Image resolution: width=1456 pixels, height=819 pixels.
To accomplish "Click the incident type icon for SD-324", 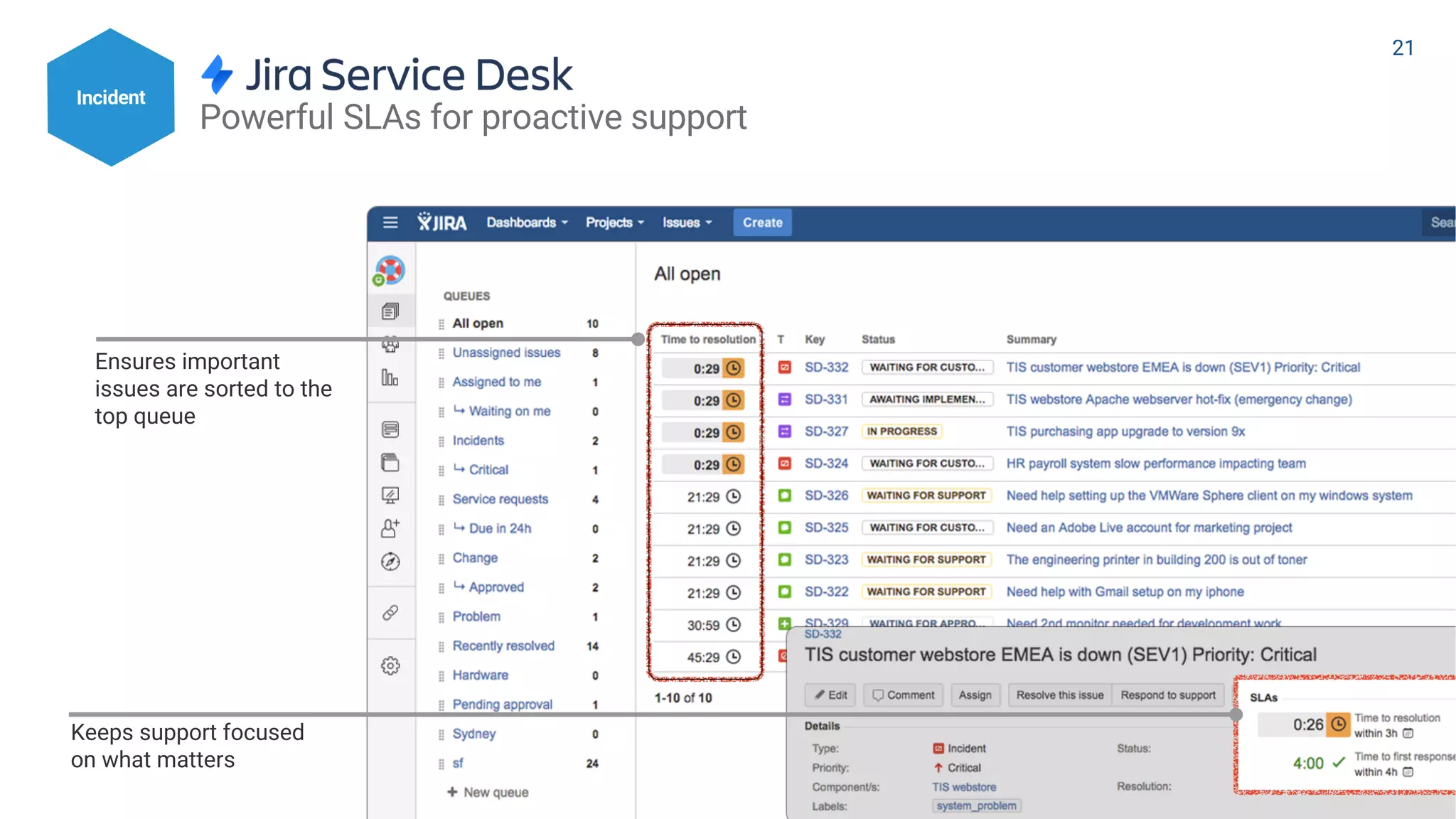I will (x=785, y=464).
